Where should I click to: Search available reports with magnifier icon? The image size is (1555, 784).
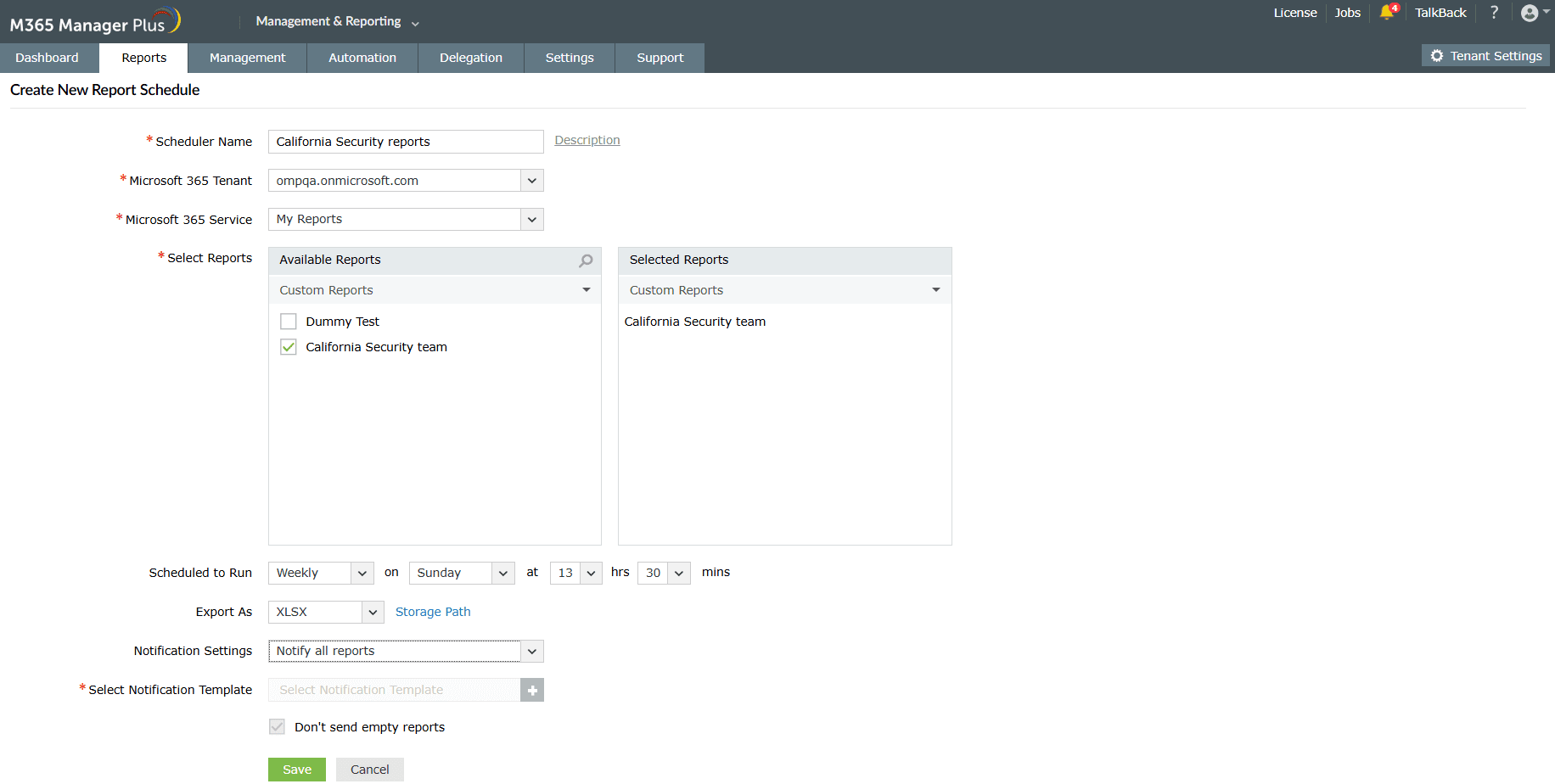point(586,260)
